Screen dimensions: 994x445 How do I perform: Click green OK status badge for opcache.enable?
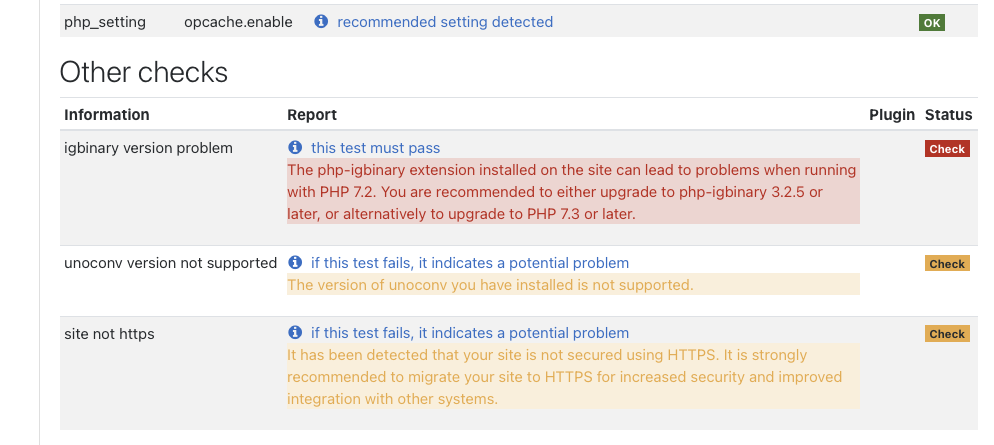tap(932, 23)
